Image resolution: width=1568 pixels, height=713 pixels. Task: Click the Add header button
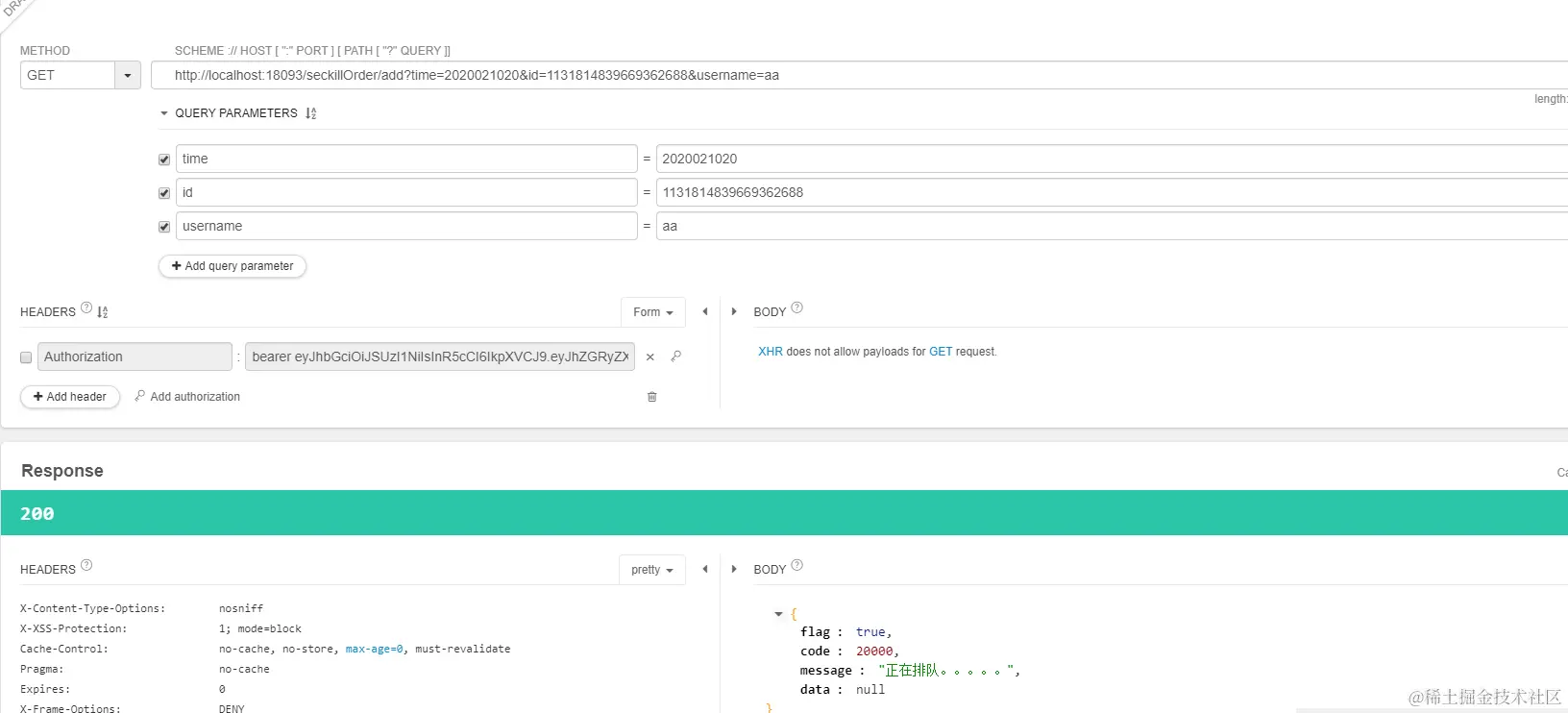click(70, 397)
